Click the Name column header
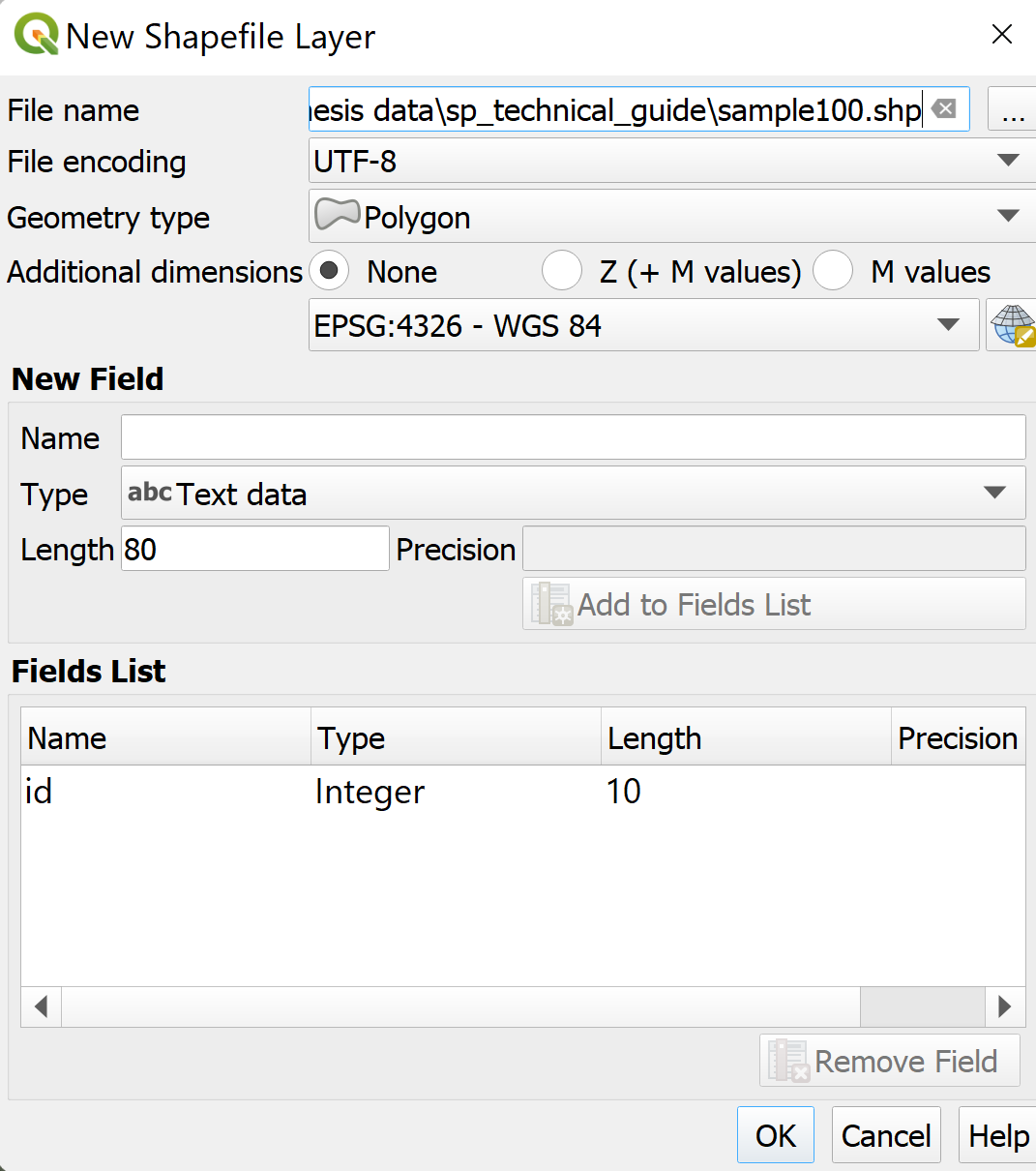 click(164, 738)
